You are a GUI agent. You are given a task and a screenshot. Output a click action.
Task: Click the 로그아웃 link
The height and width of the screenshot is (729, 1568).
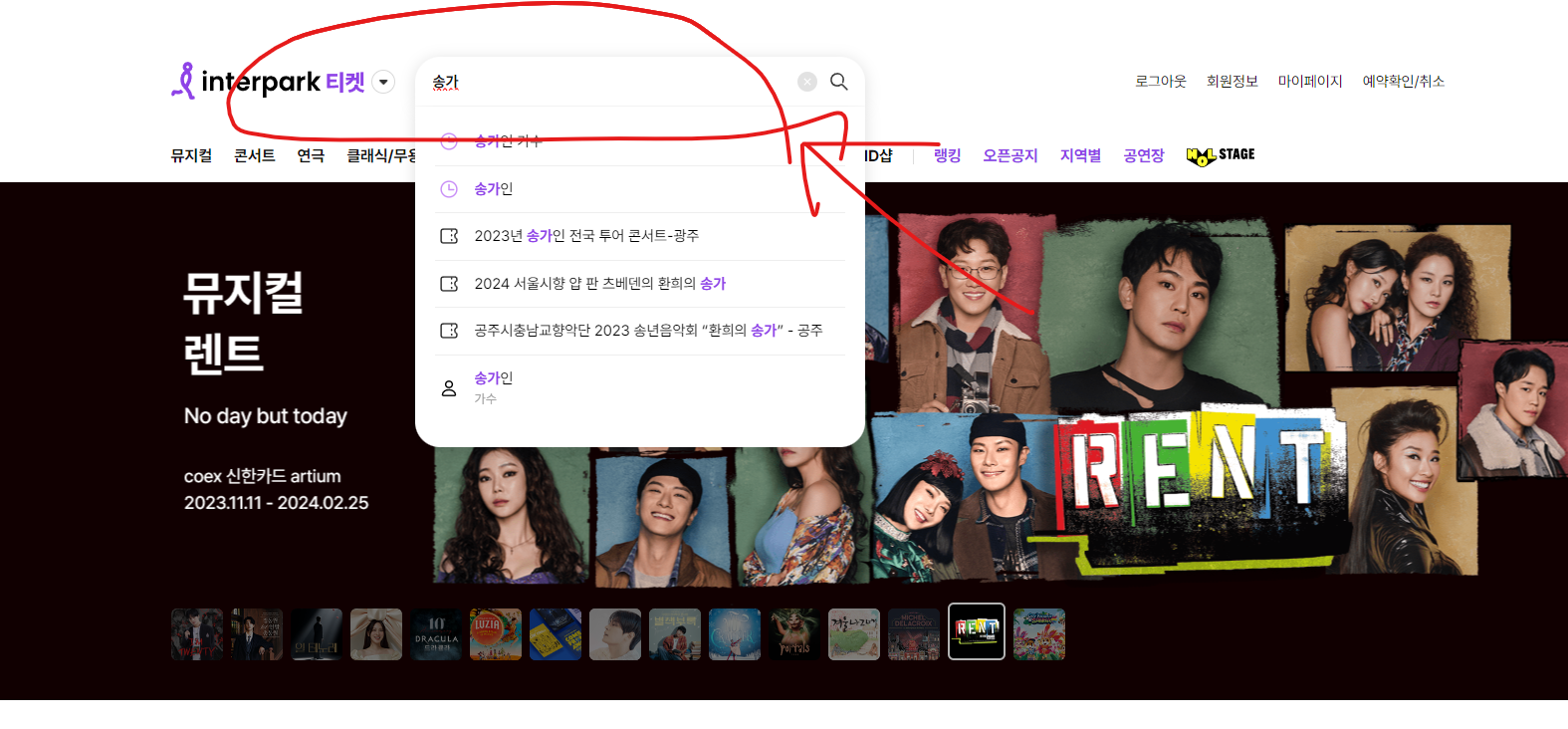[x=1161, y=82]
